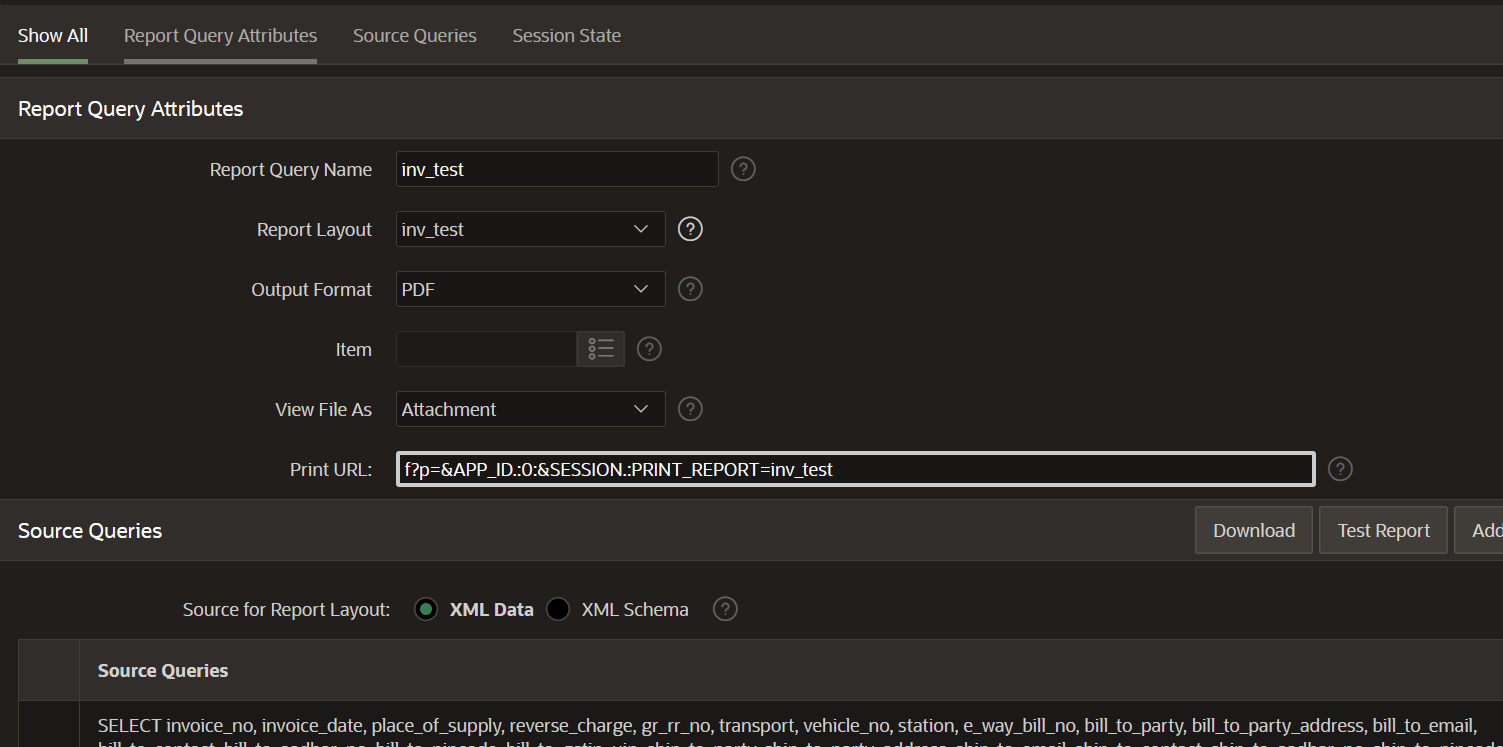Viewport: 1503px width, 747px height.
Task: Select XML Data radio option
Action: click(x=426, y=609)
